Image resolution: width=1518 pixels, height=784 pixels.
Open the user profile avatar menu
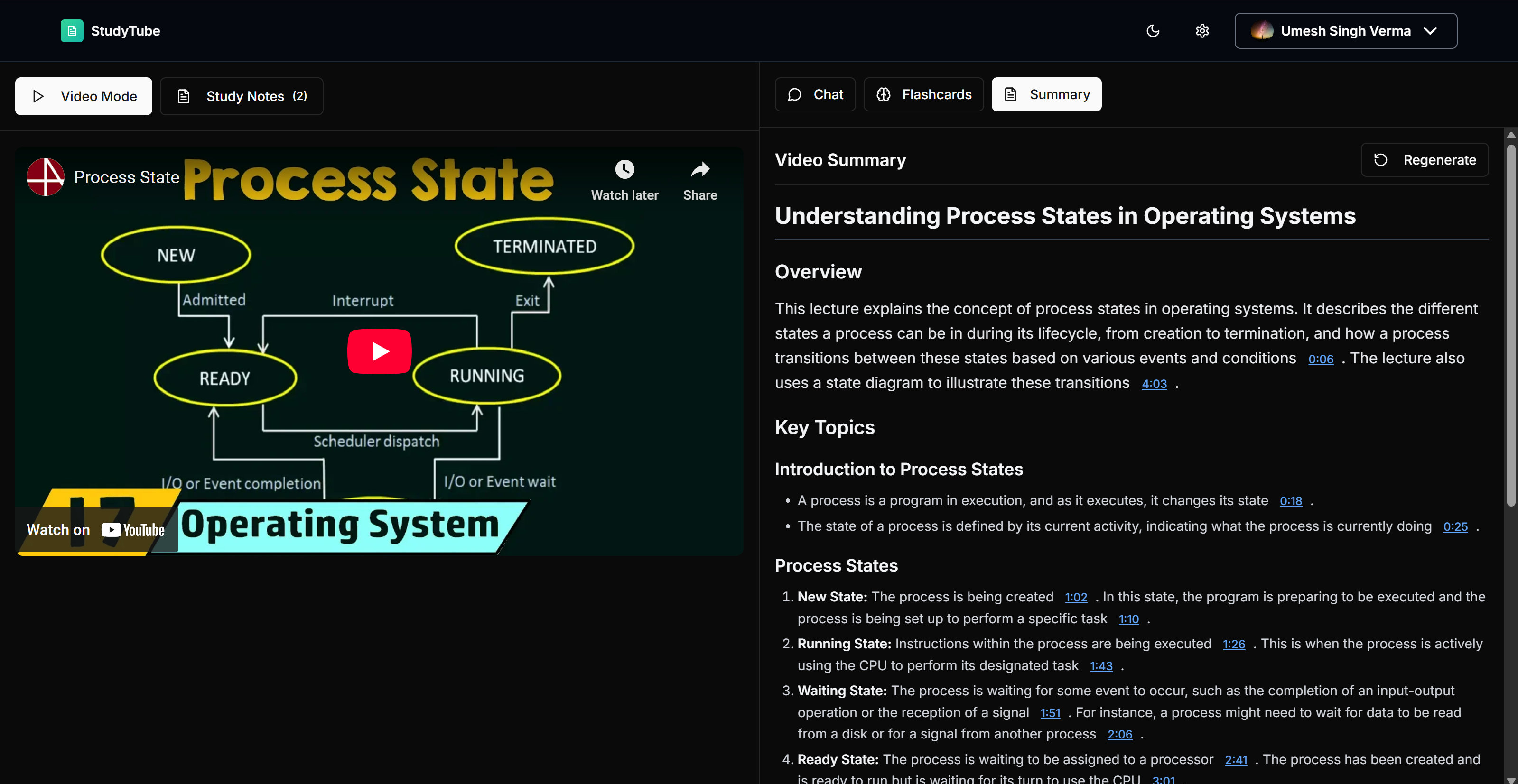[x=1262, y=31]
